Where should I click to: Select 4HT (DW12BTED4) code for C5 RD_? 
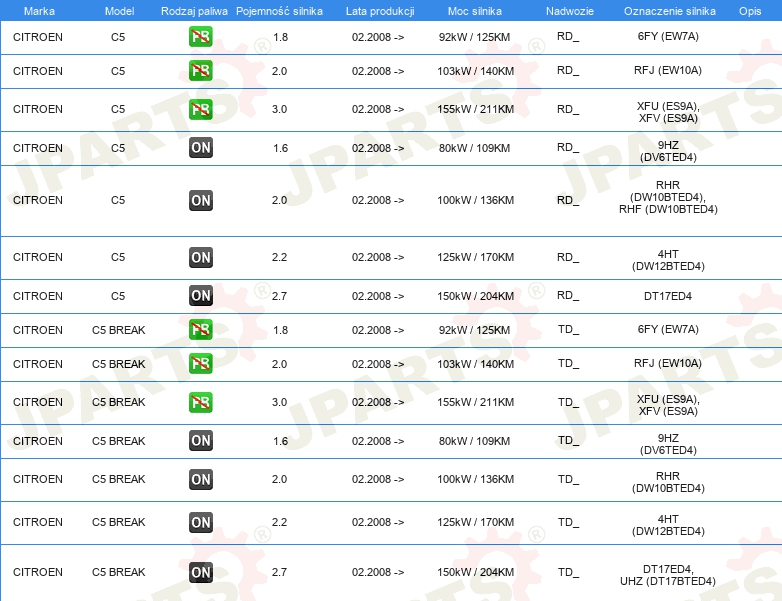coord(668,260)
